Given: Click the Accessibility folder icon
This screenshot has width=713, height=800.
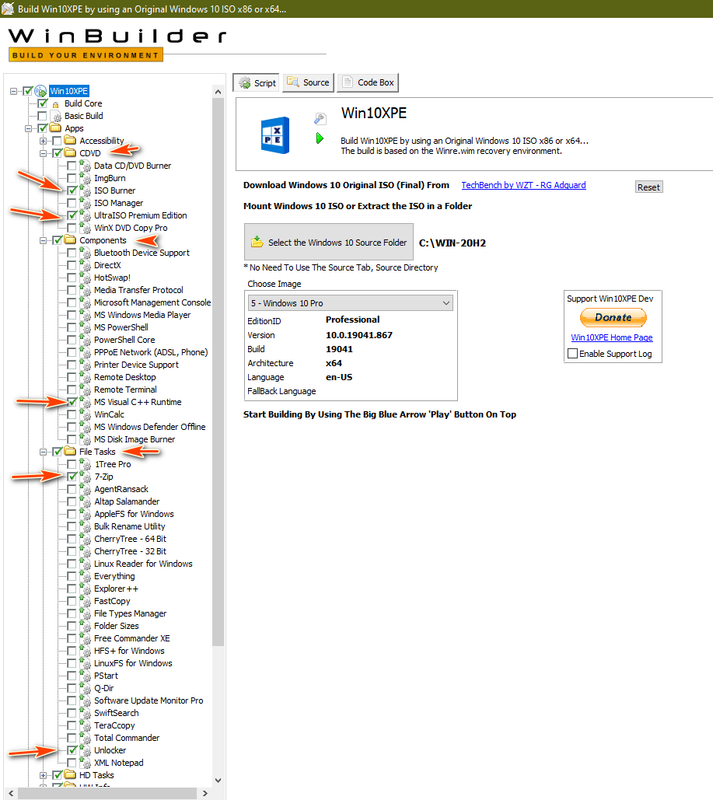Looking at the screenshot, I should pyautogui.click(x=70, y=140).
